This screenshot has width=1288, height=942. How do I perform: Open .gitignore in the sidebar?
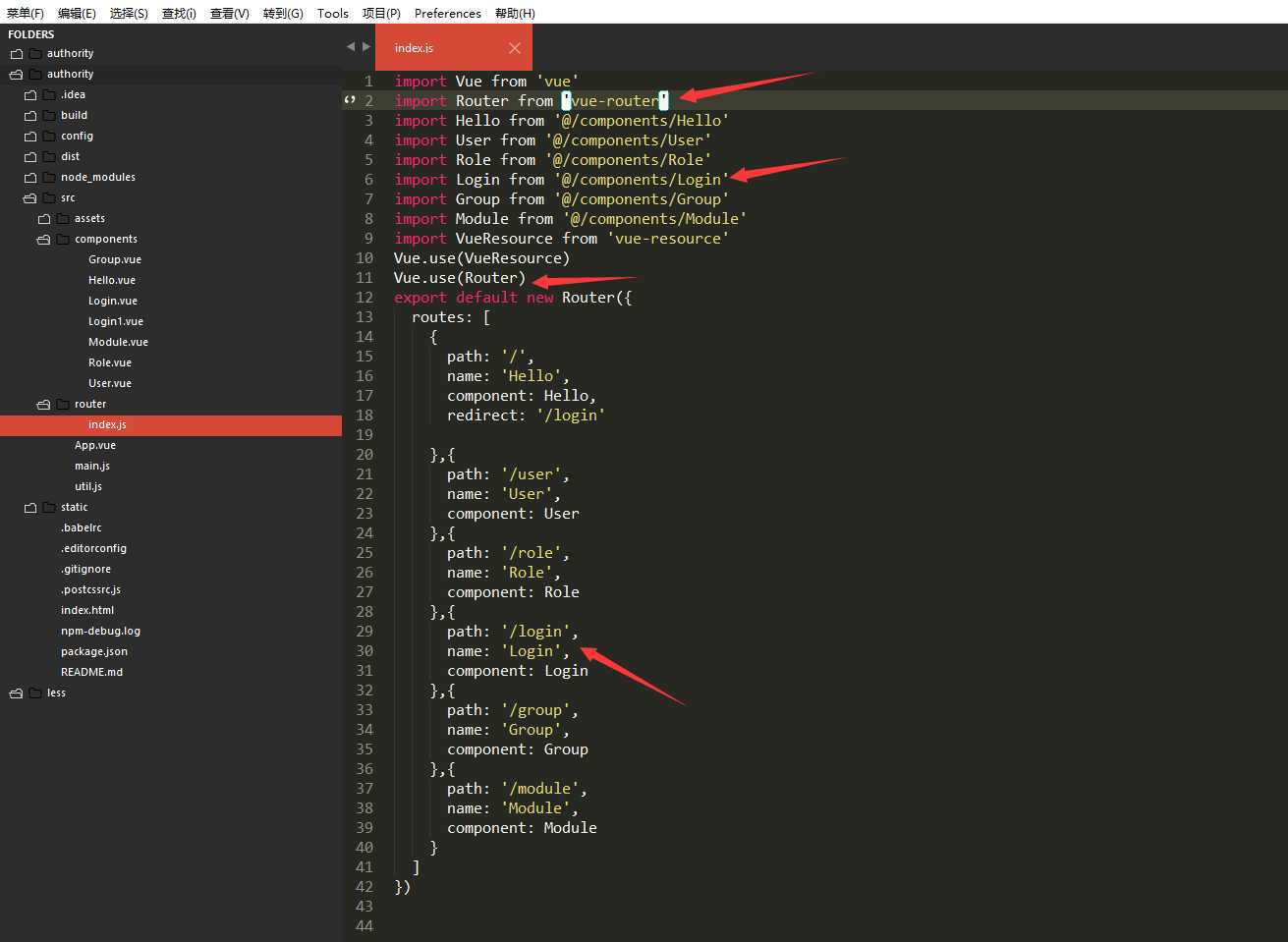(85, 570)
